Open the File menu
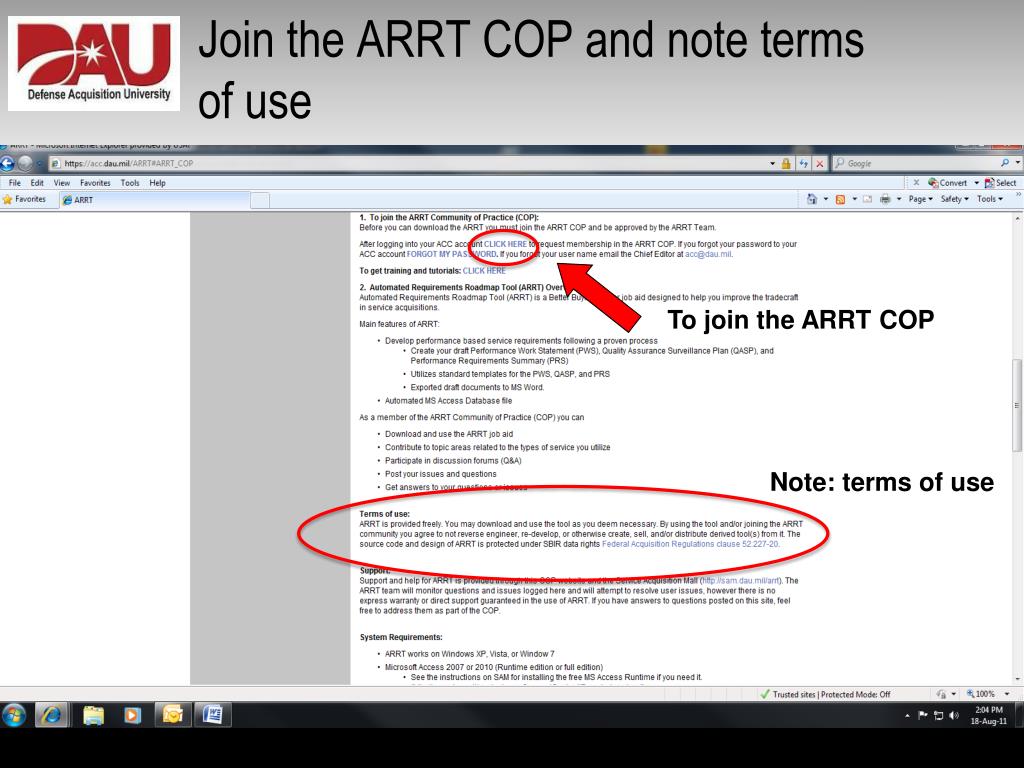 pos(14,183)
